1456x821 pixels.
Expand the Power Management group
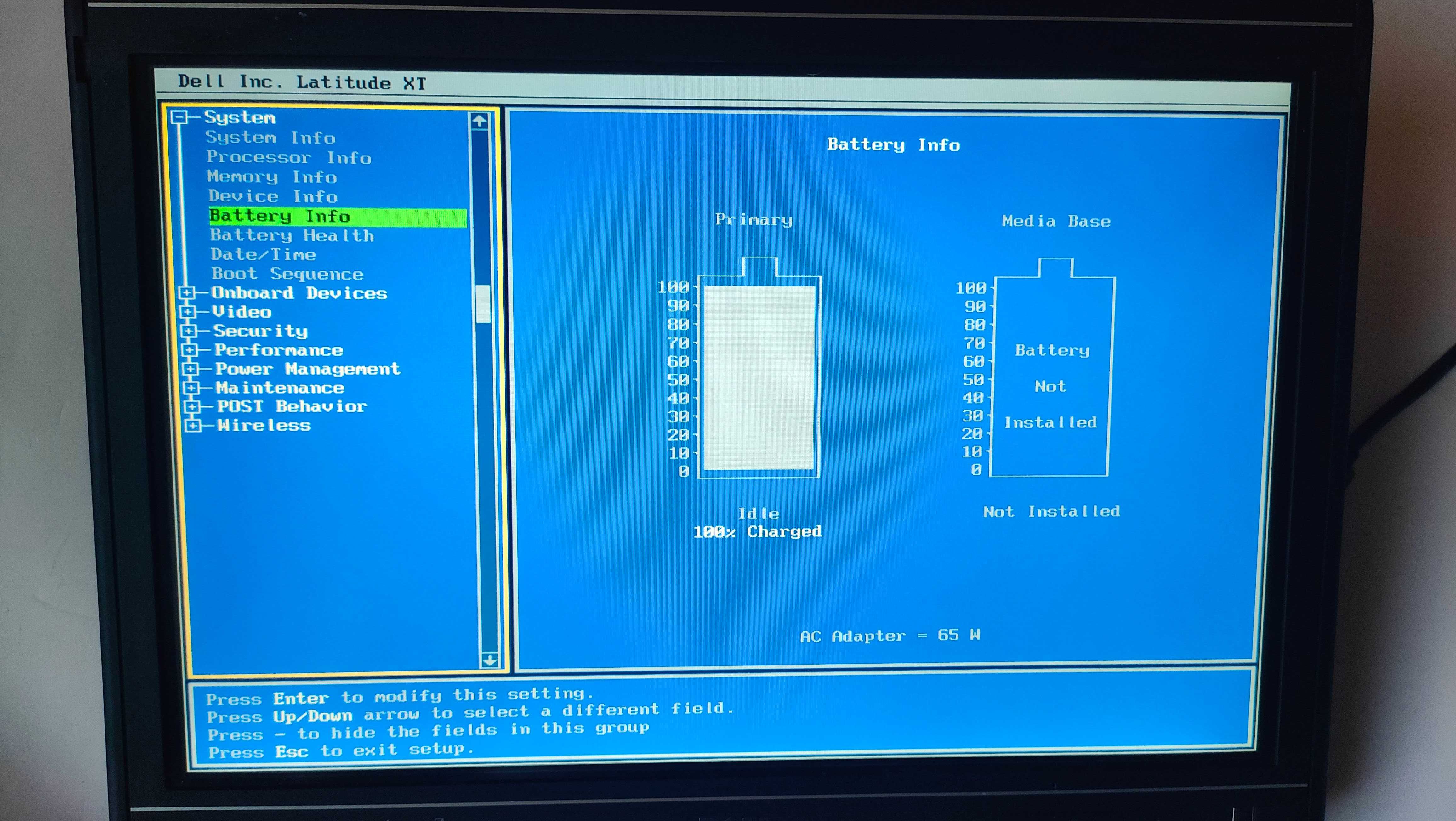[x=191, y=369]
